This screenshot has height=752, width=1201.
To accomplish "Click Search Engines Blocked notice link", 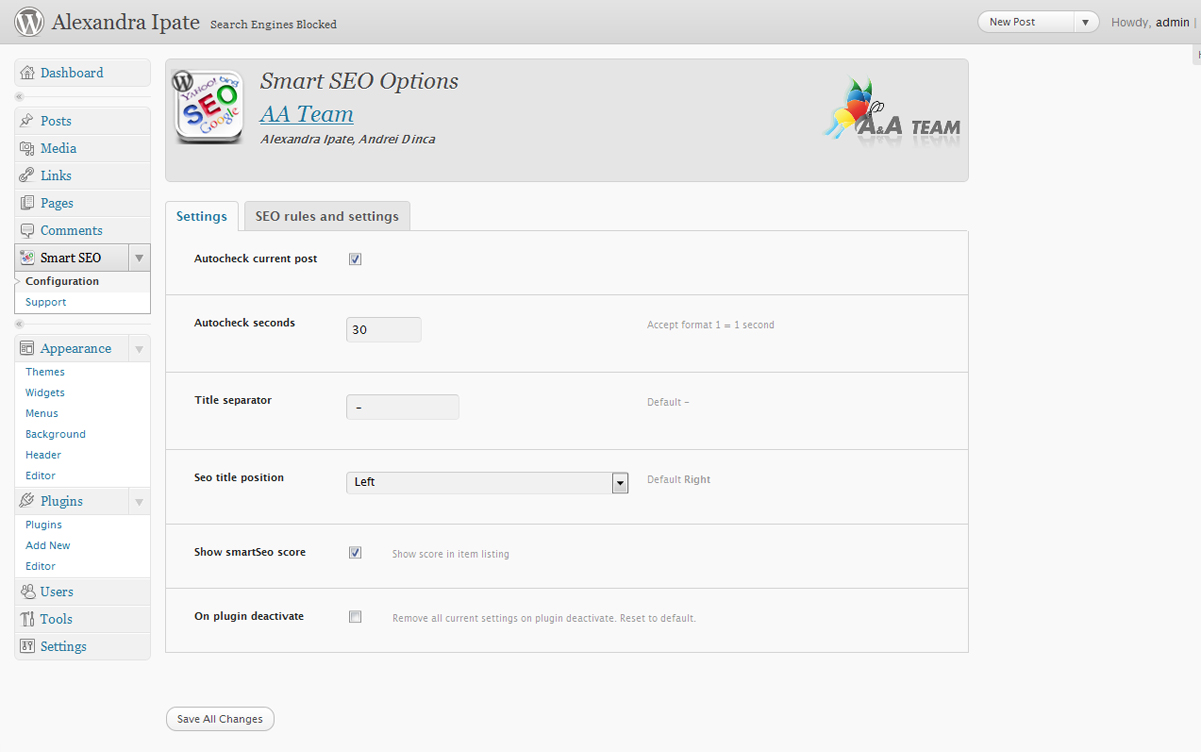I will pos(273,24).
